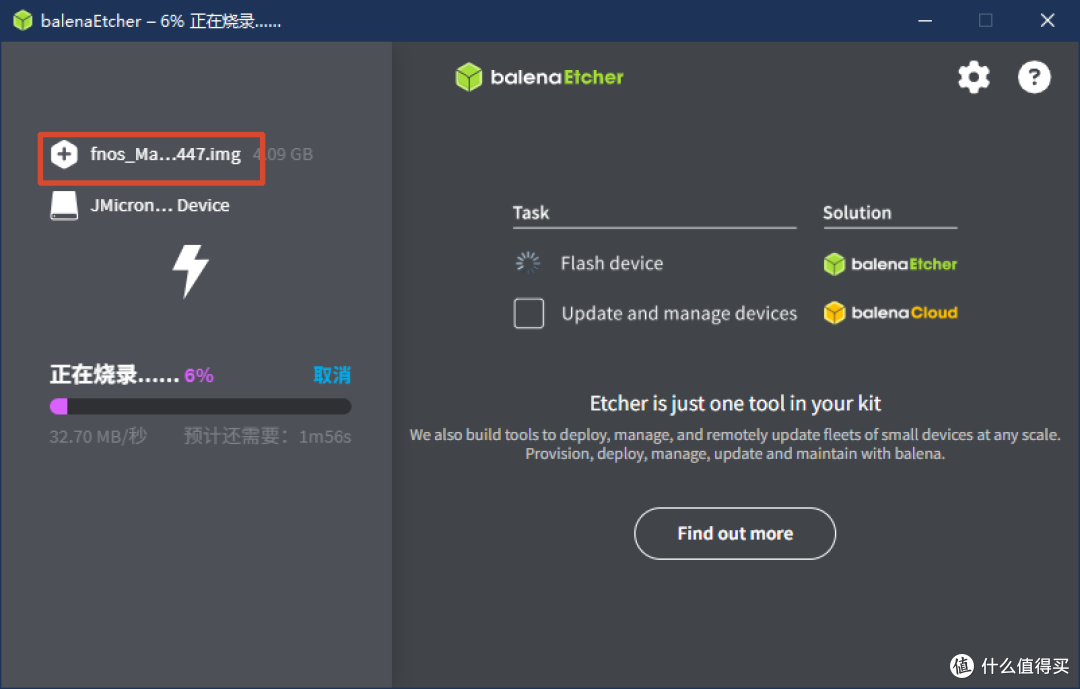This screenshot has width=1080, height=689.
Task: Click the Flash device task label
Action: [x=612, y=263]
